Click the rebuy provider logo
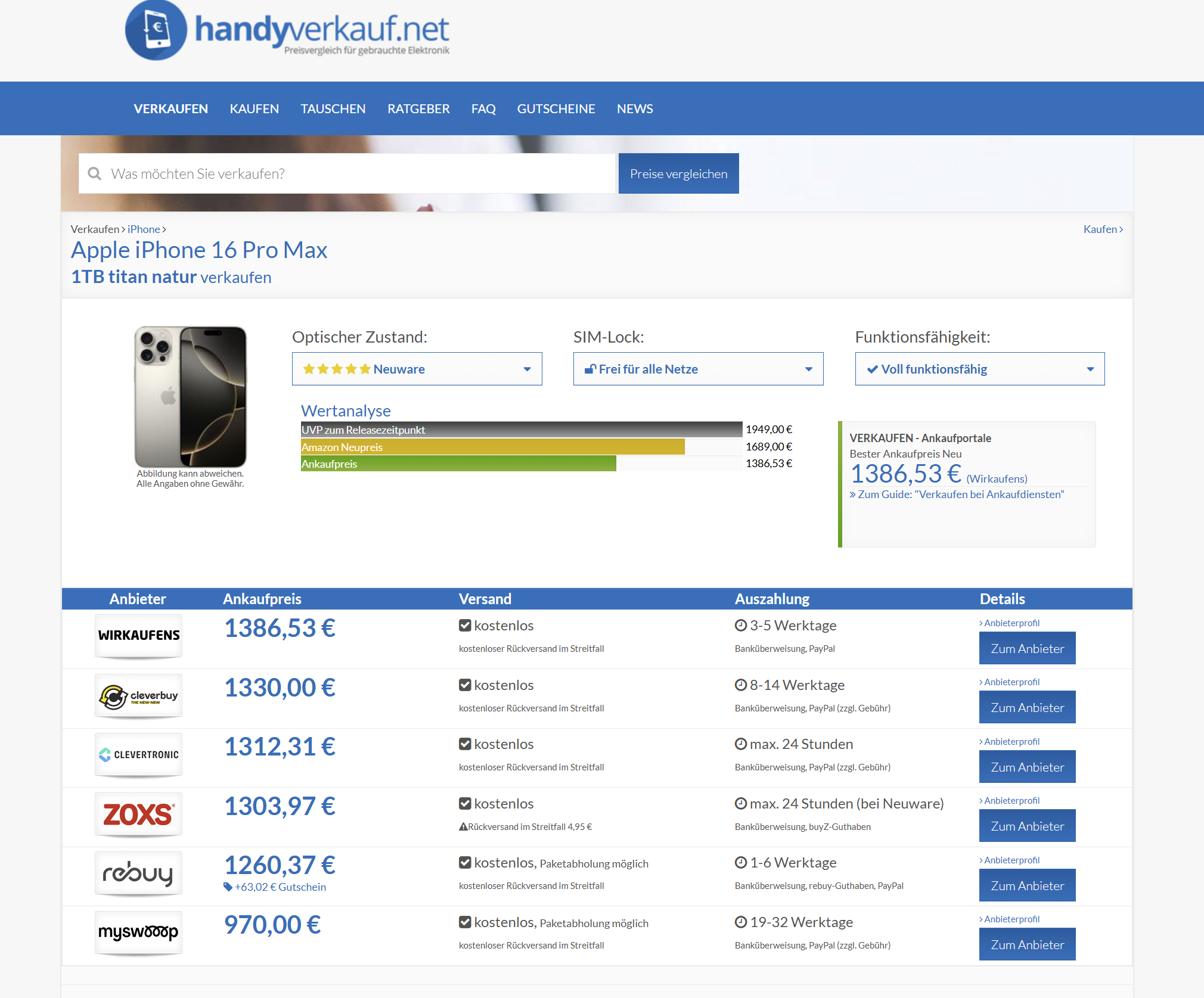1204x998 pixels. [138, 873]
